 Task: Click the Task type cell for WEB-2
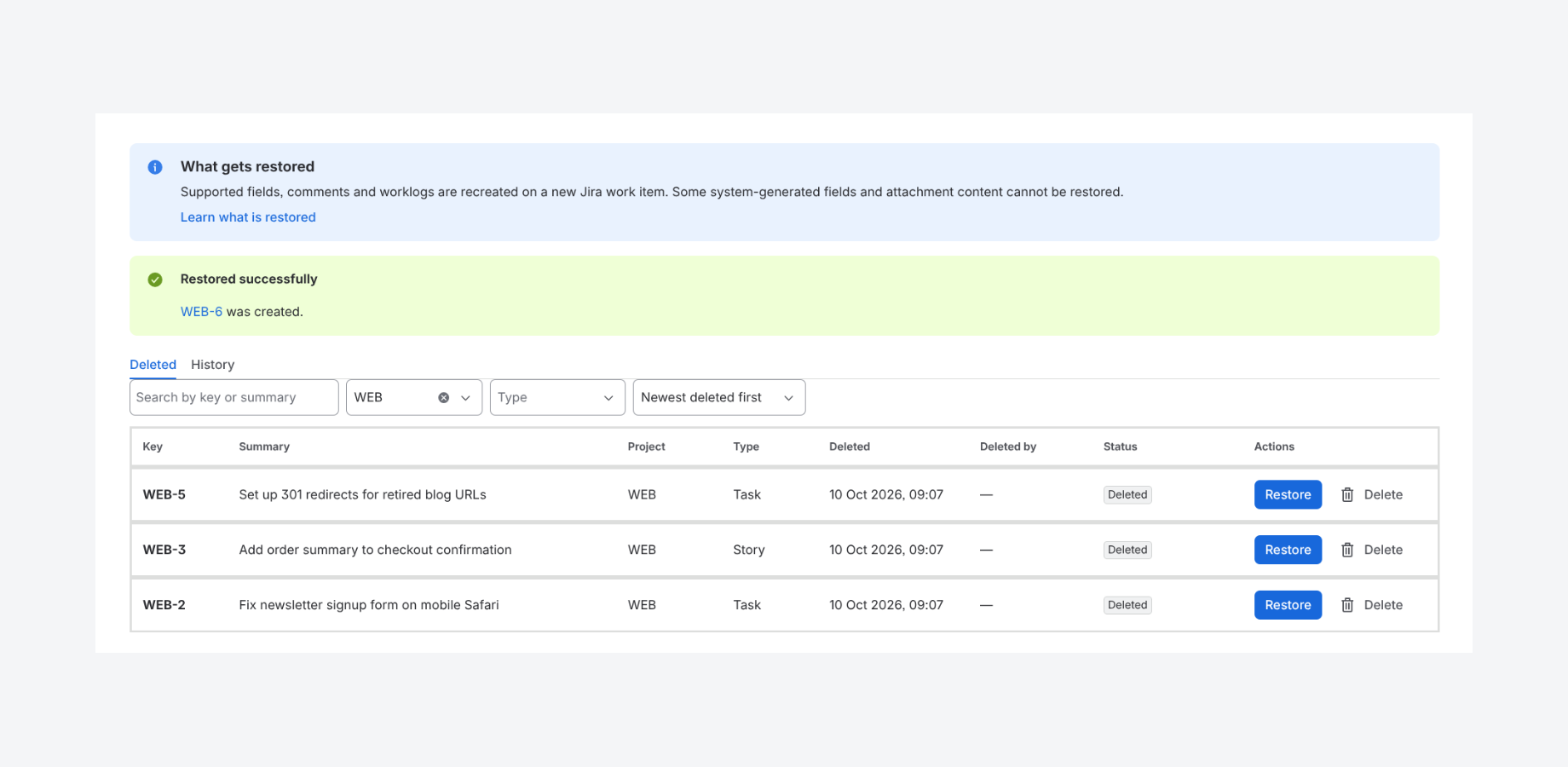click(747, 605)
